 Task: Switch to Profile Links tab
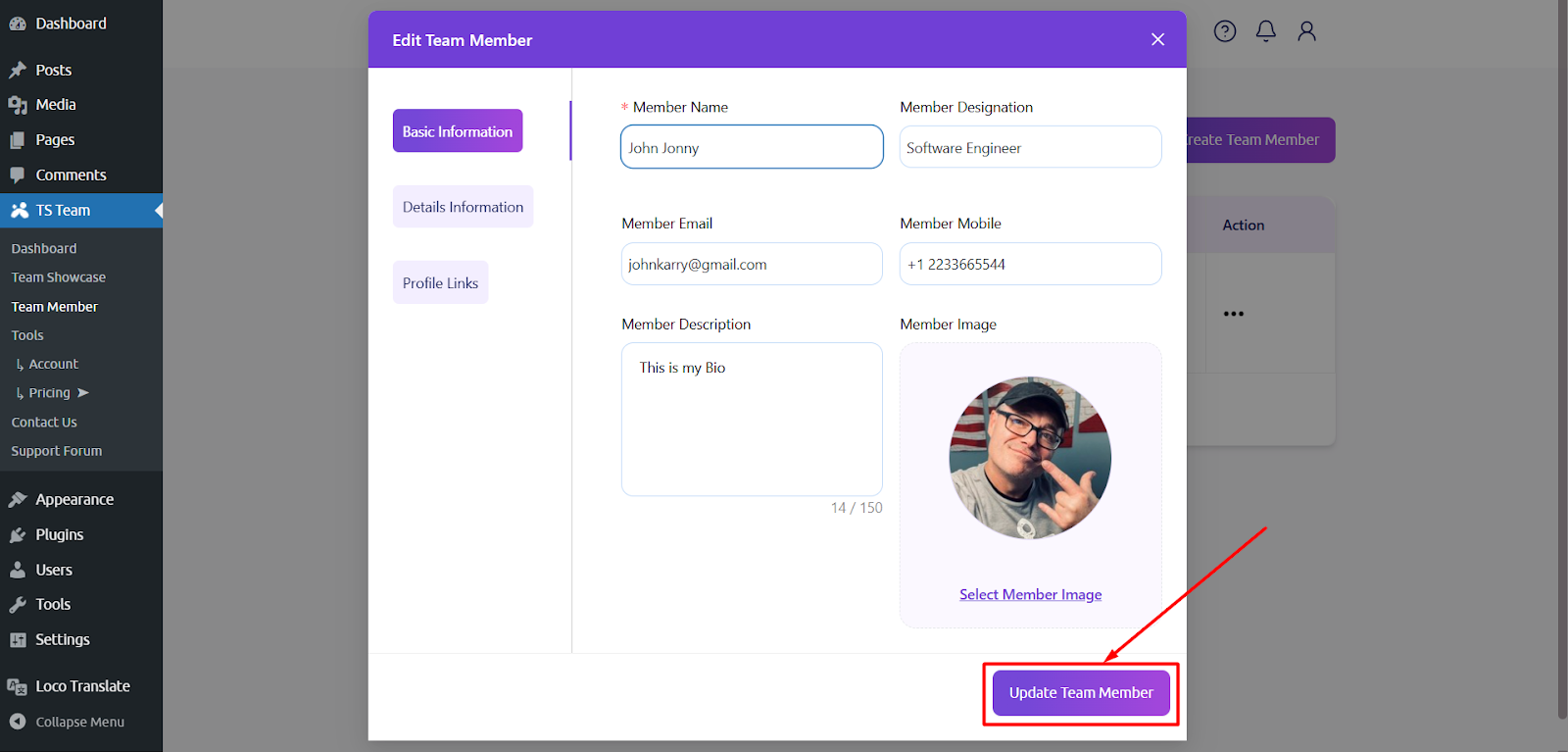(x=440, y=282)
